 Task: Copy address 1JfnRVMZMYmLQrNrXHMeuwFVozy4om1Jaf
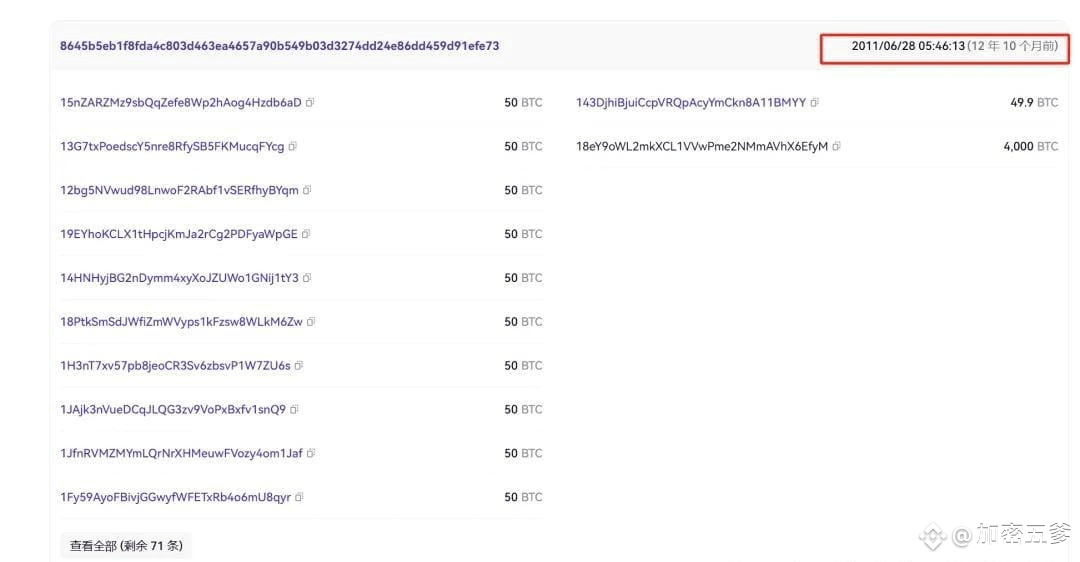tap(311, 453)
